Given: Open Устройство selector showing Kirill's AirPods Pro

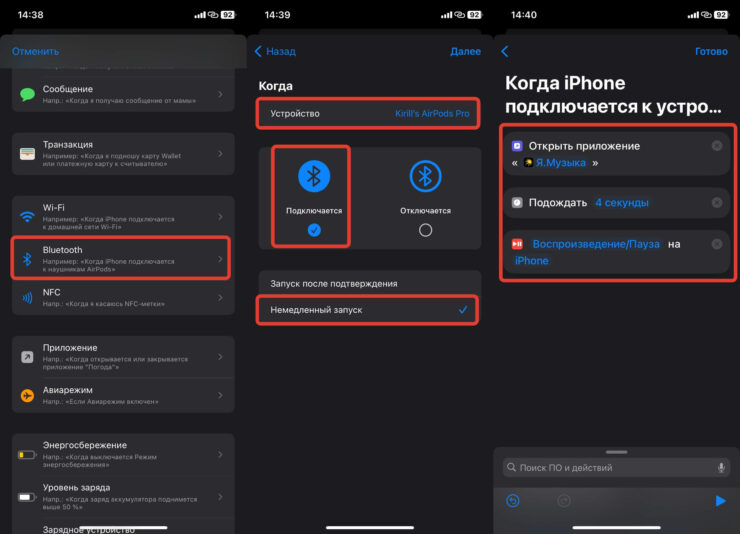Looking at the screenshot, I should tap(368, 113).
